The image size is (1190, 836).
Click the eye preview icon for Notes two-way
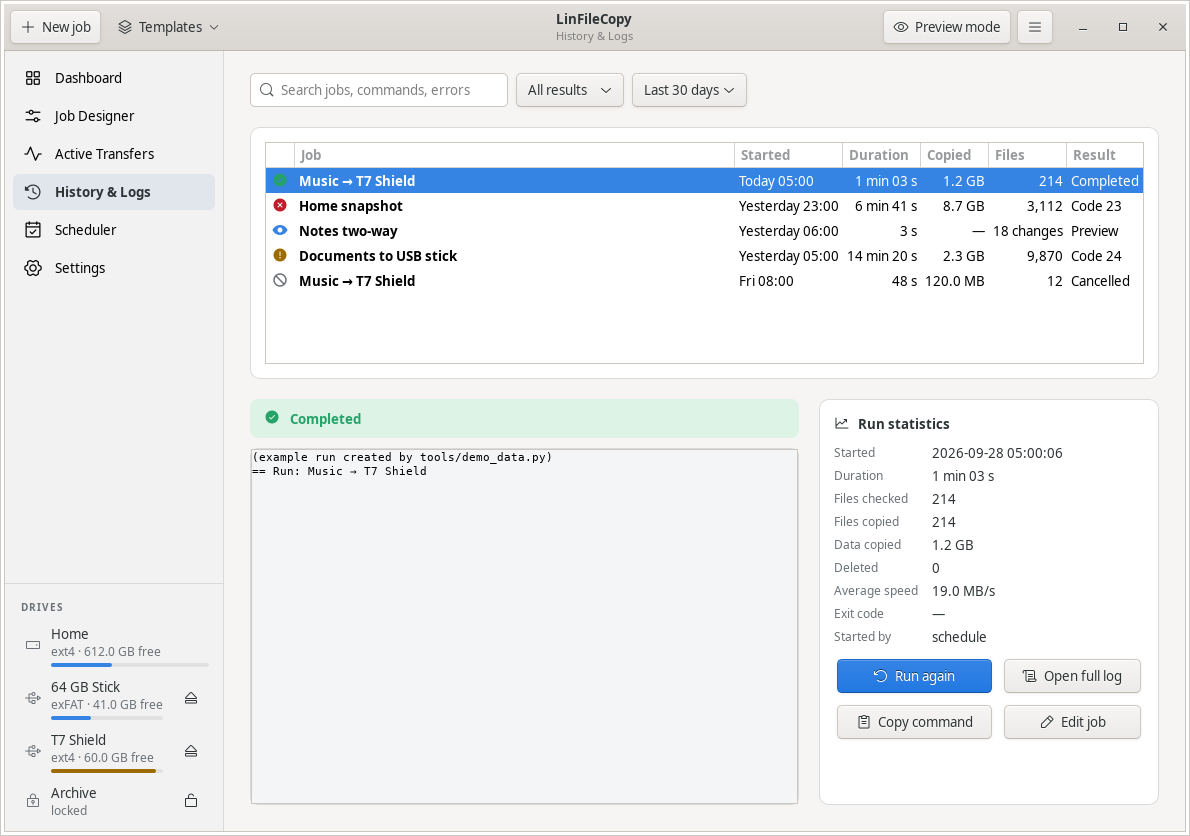click(x=280, y=231)
